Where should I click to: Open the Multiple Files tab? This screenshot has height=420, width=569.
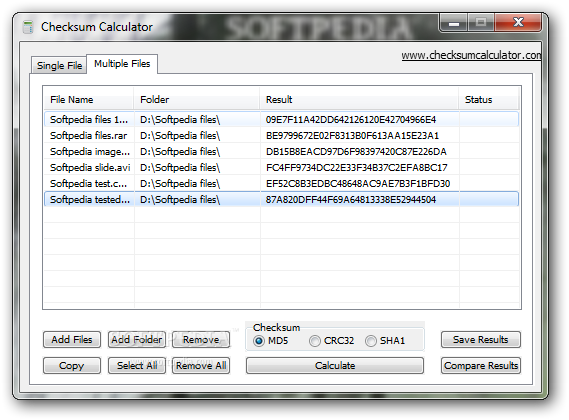pyautogui.click(x=122, y=64)
